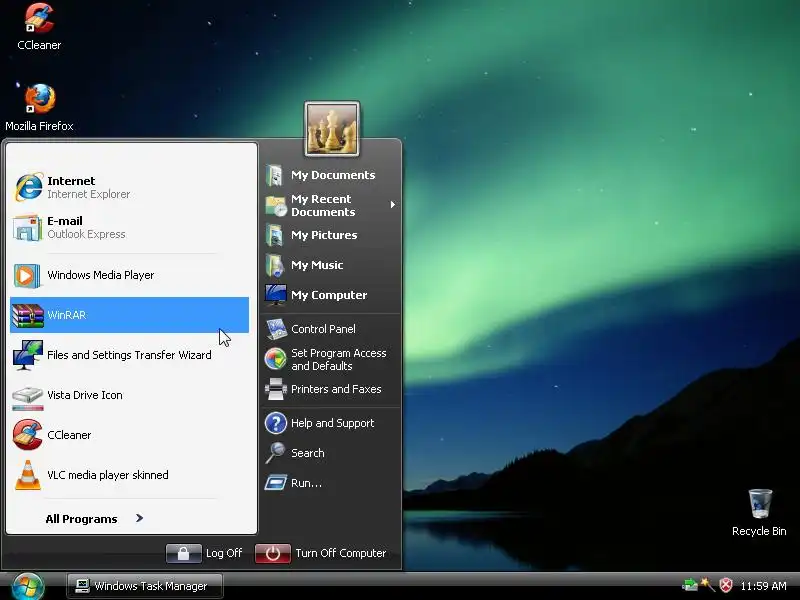The height and width of the screenshot is (600, 800).
Task: Click the Outlook Express E-mail icon
Action: (28, 228)
